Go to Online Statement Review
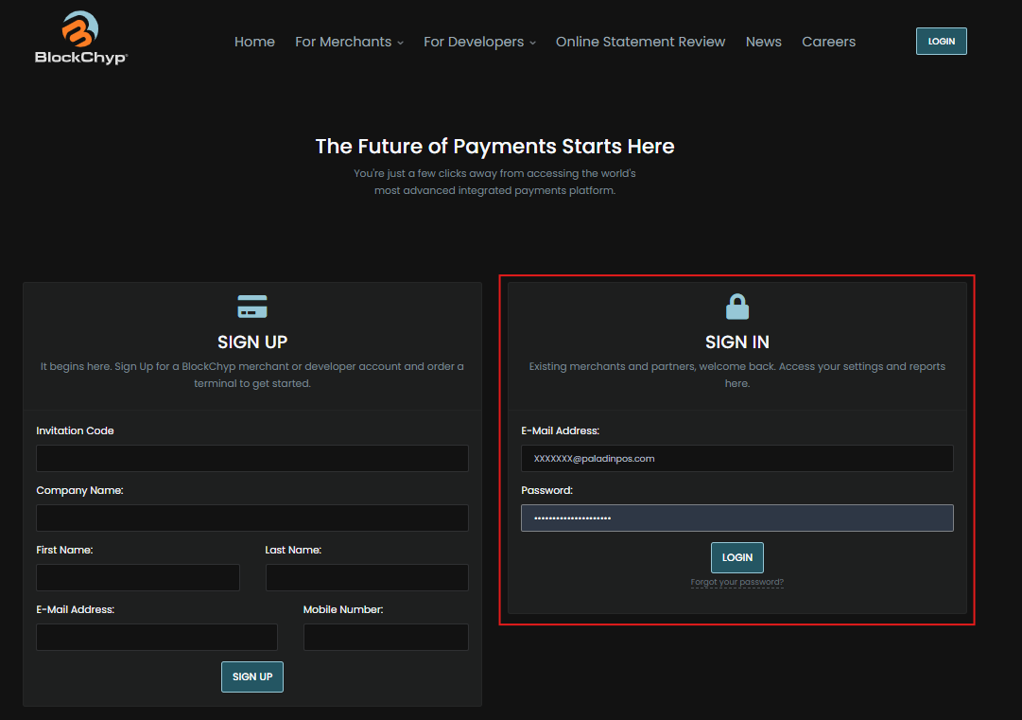 640,42
